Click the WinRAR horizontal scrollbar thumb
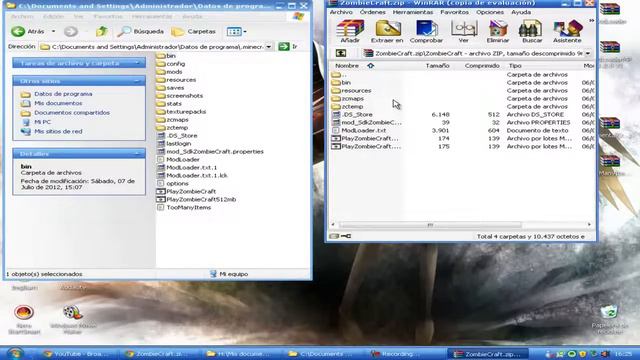The height and width of the screenshot is (360, 640). pos(430,224)
